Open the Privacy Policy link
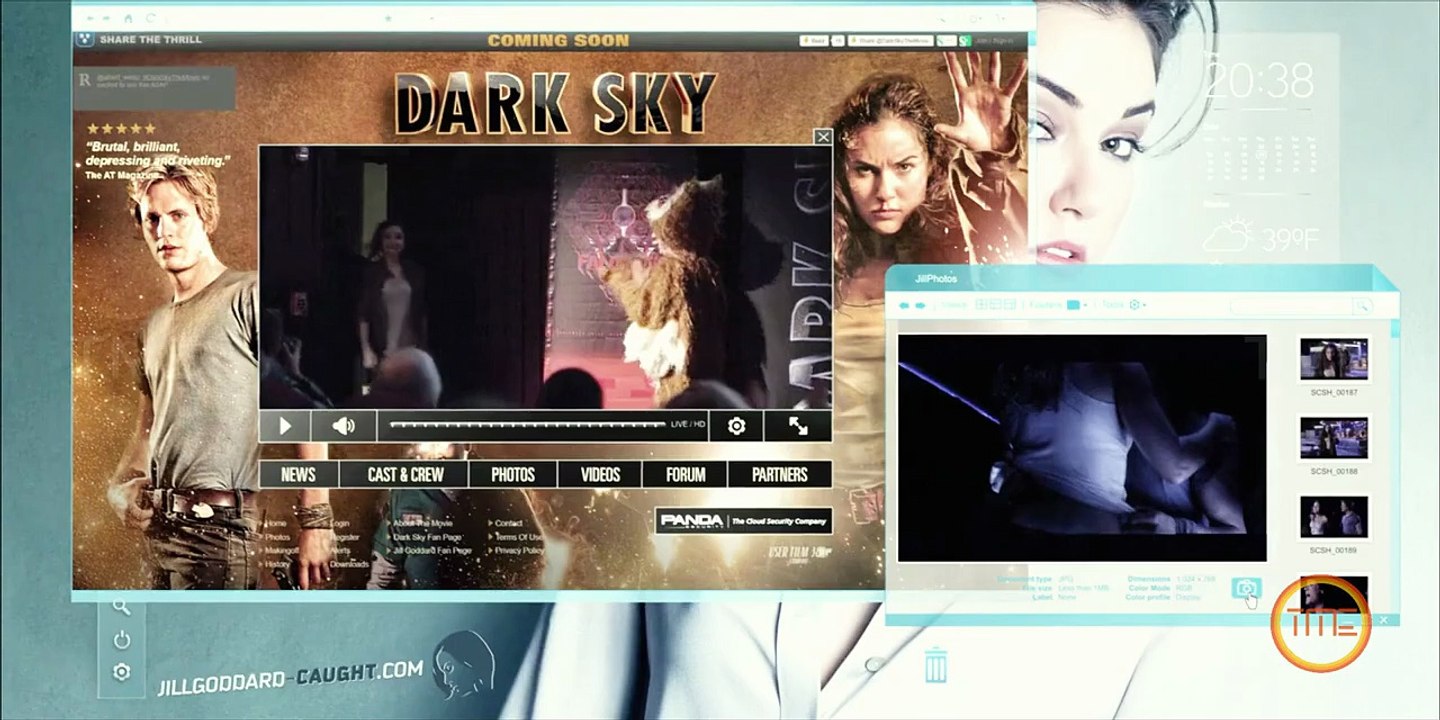The image size is (1440, 720). [520, 551]
